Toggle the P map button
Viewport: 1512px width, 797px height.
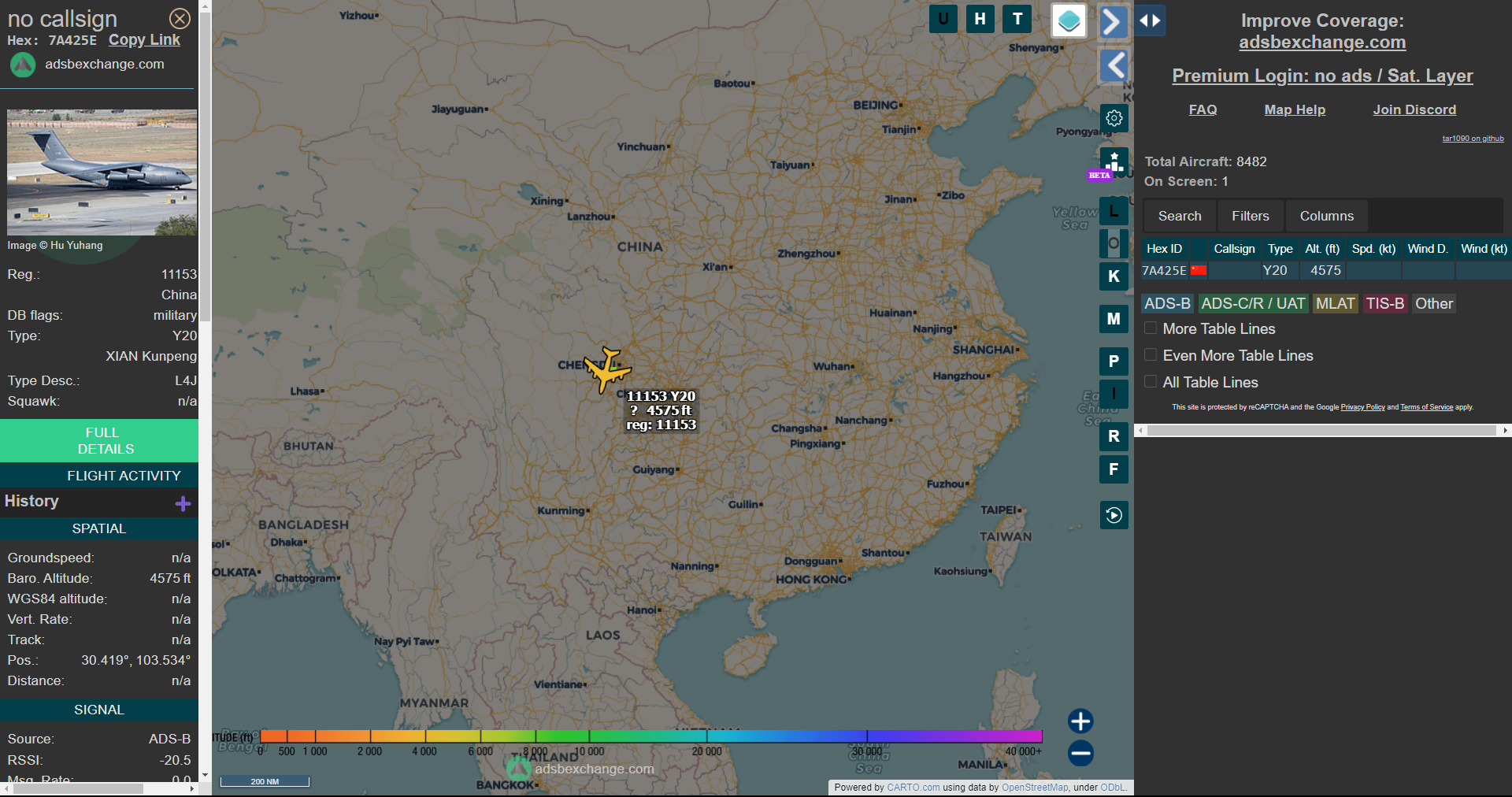[1114, 361]
